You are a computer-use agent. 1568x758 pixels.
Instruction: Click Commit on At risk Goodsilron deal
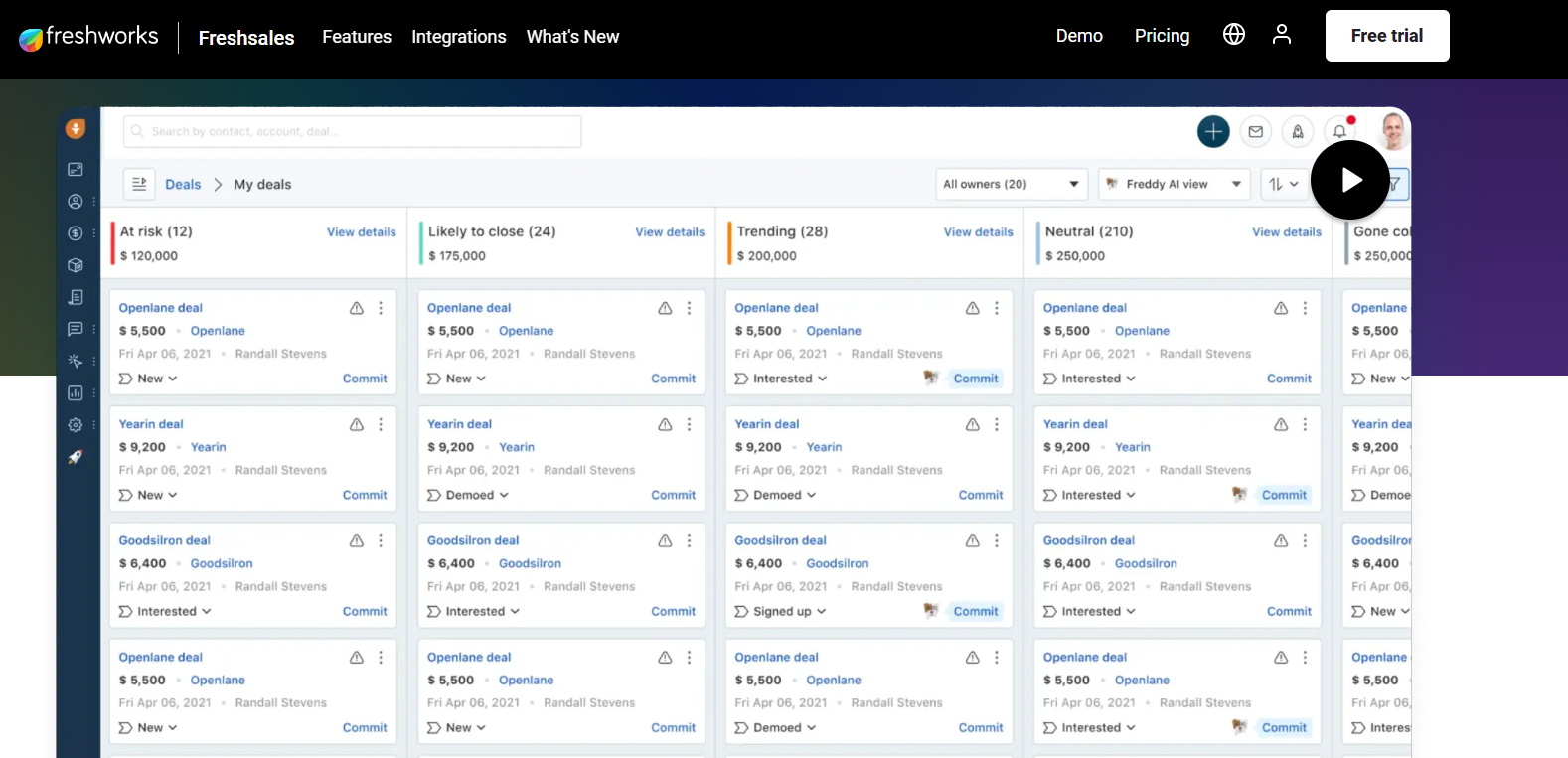[365, 611]
